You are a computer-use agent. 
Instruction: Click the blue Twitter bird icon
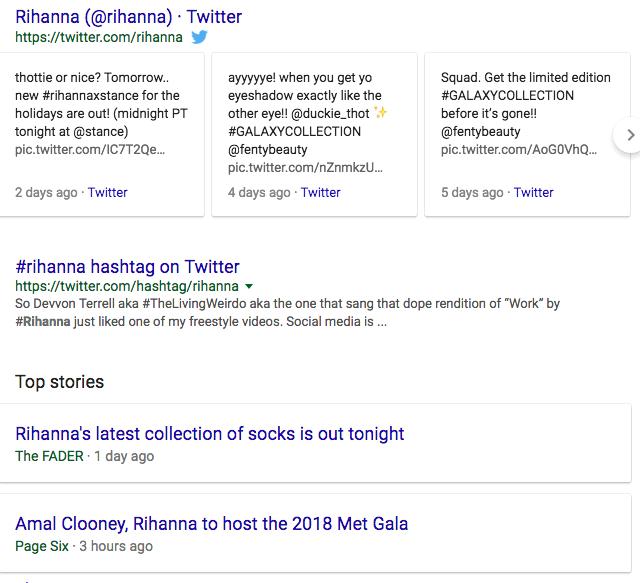click(200, 37)
